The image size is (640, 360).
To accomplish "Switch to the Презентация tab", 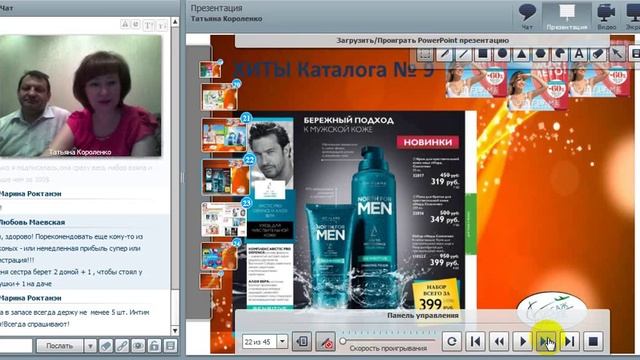I will point(567,16).
